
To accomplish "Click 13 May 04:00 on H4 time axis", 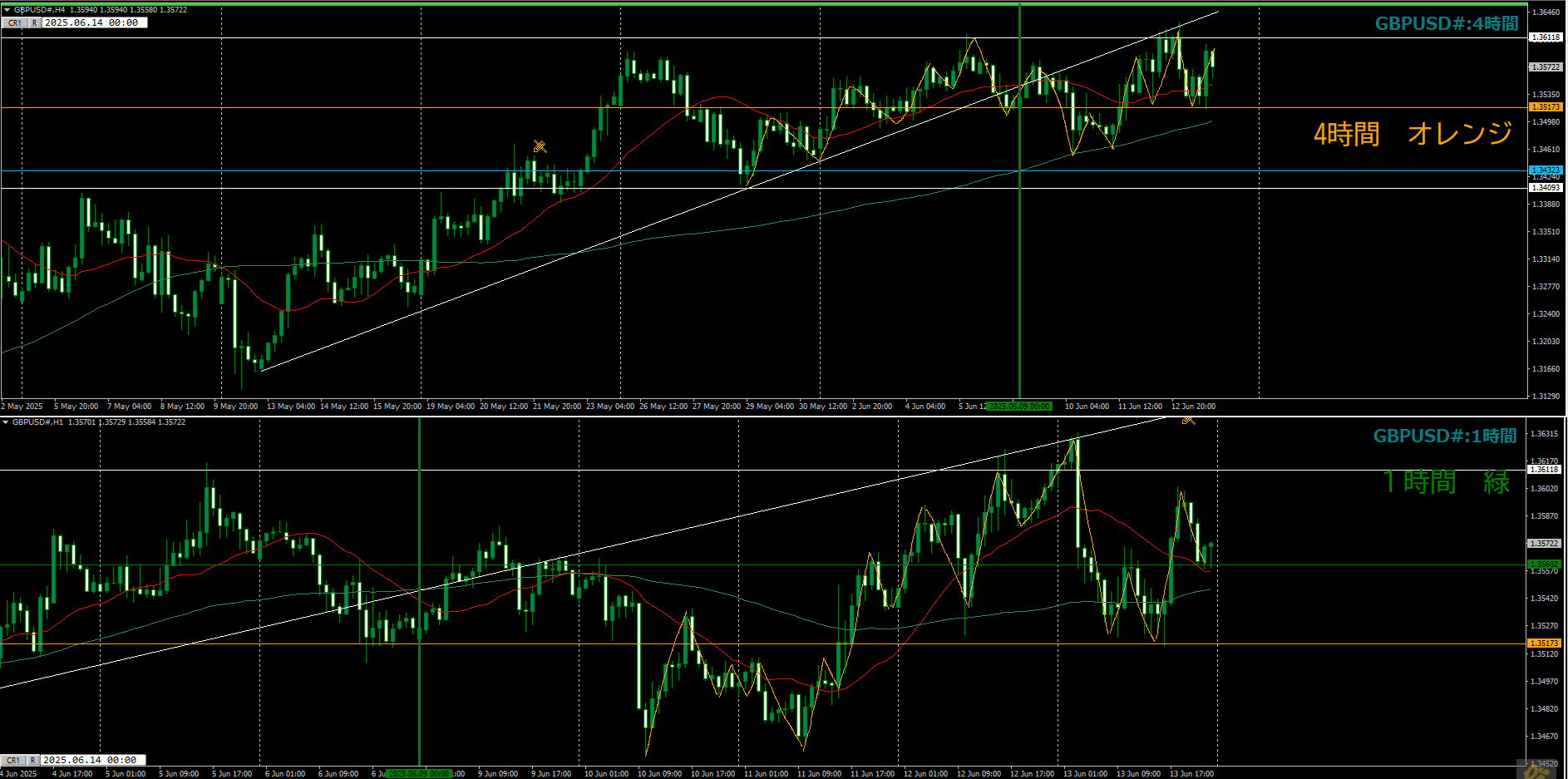I will 291,407.
